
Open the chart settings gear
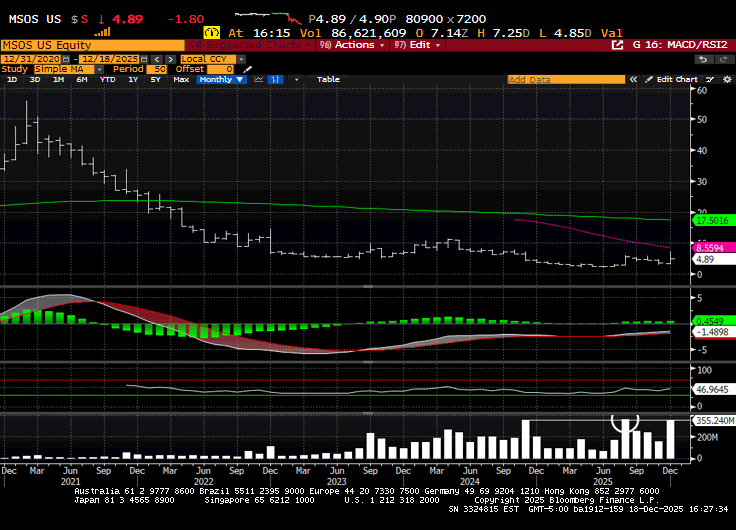[727, 79]
